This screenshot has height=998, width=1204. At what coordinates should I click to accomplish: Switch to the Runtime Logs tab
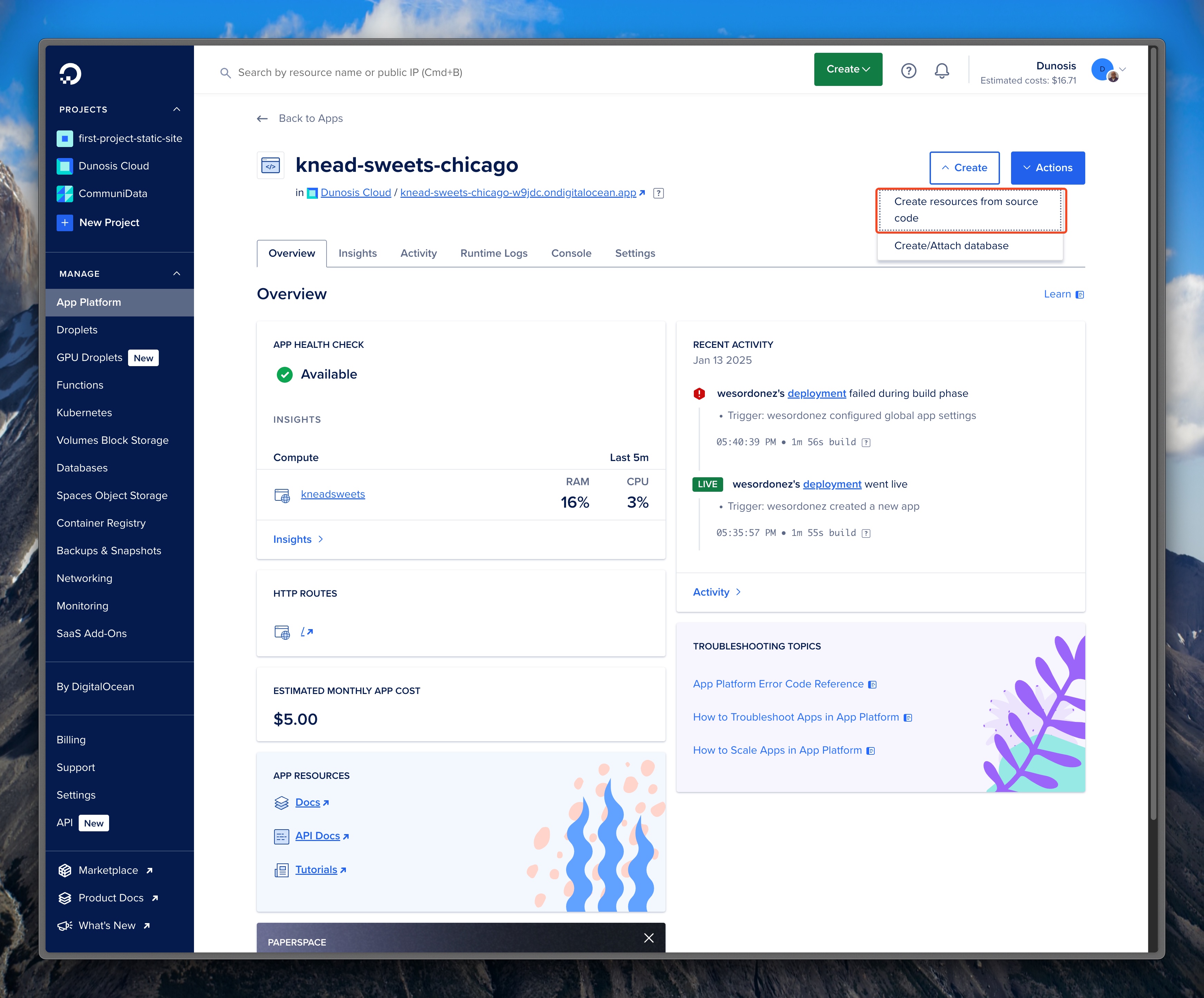pyautogui.click(x=493, y=253)
